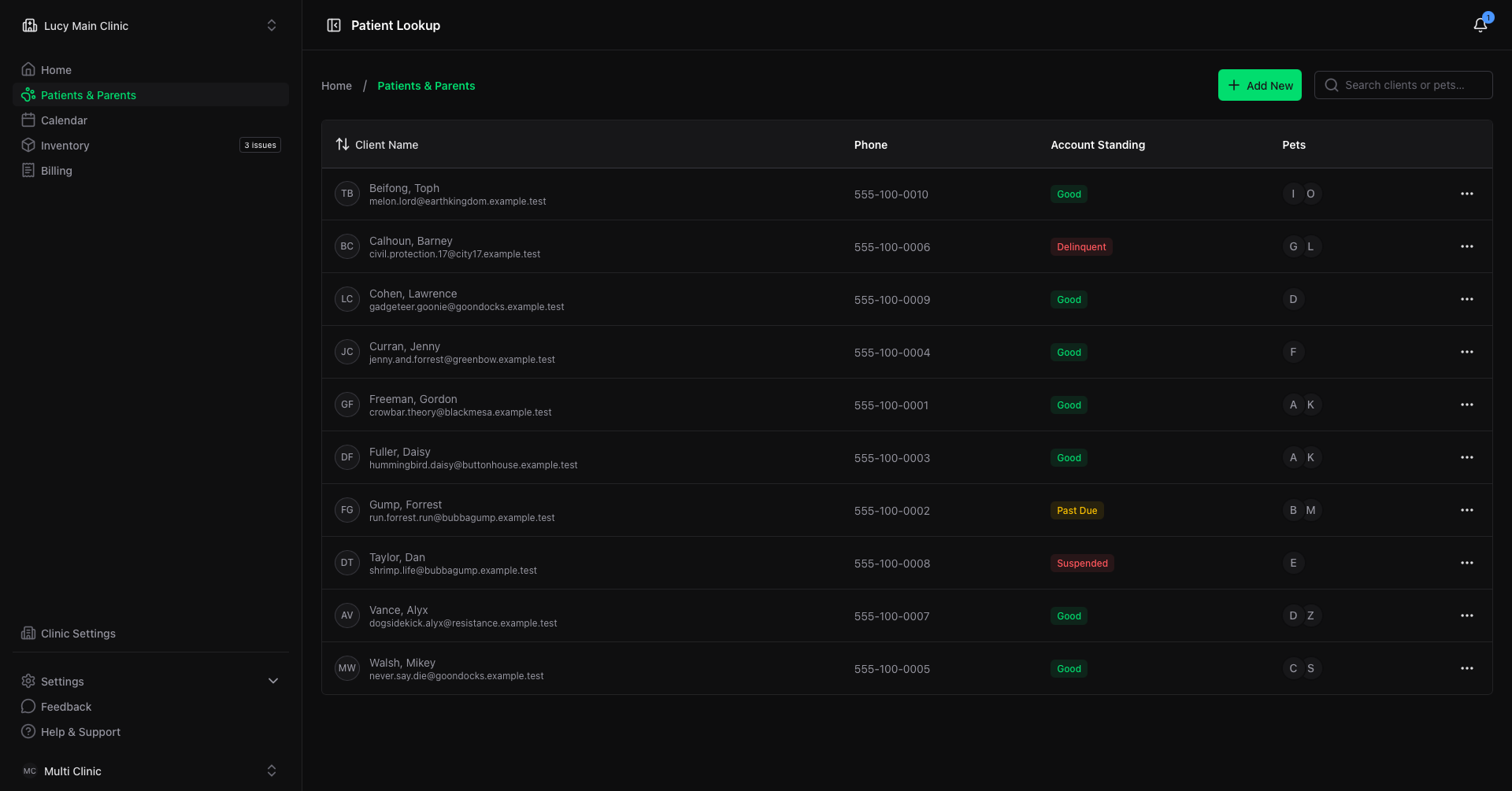Click the TB avatar for Toph Beifong
Screen dimensions: 1512x791
[x=347, y=194]
